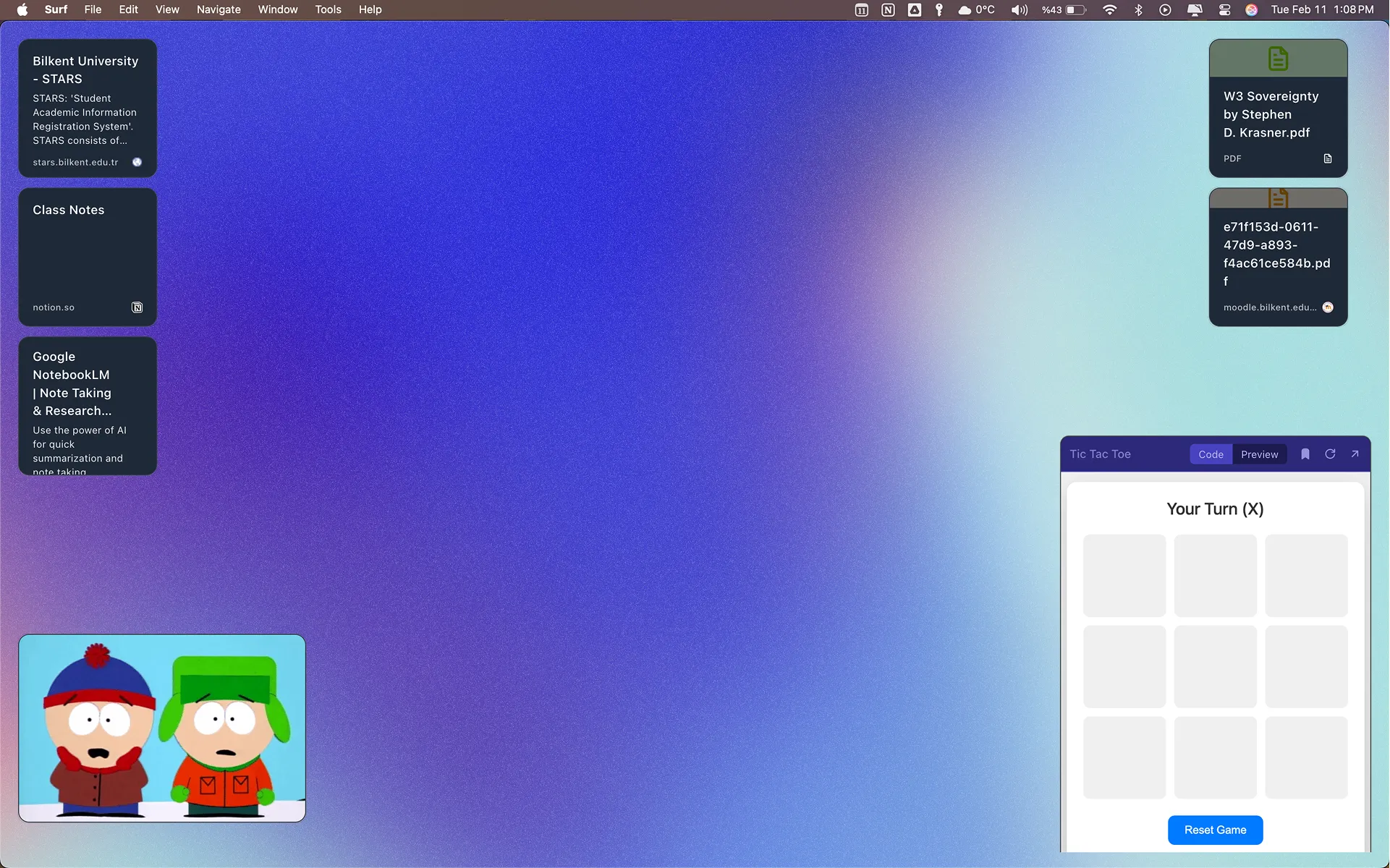Viewport: 1390px width, 868px height.
Task: Click the green document icon on W3 Sovereignty card
Action: (x=1278, y=59)
